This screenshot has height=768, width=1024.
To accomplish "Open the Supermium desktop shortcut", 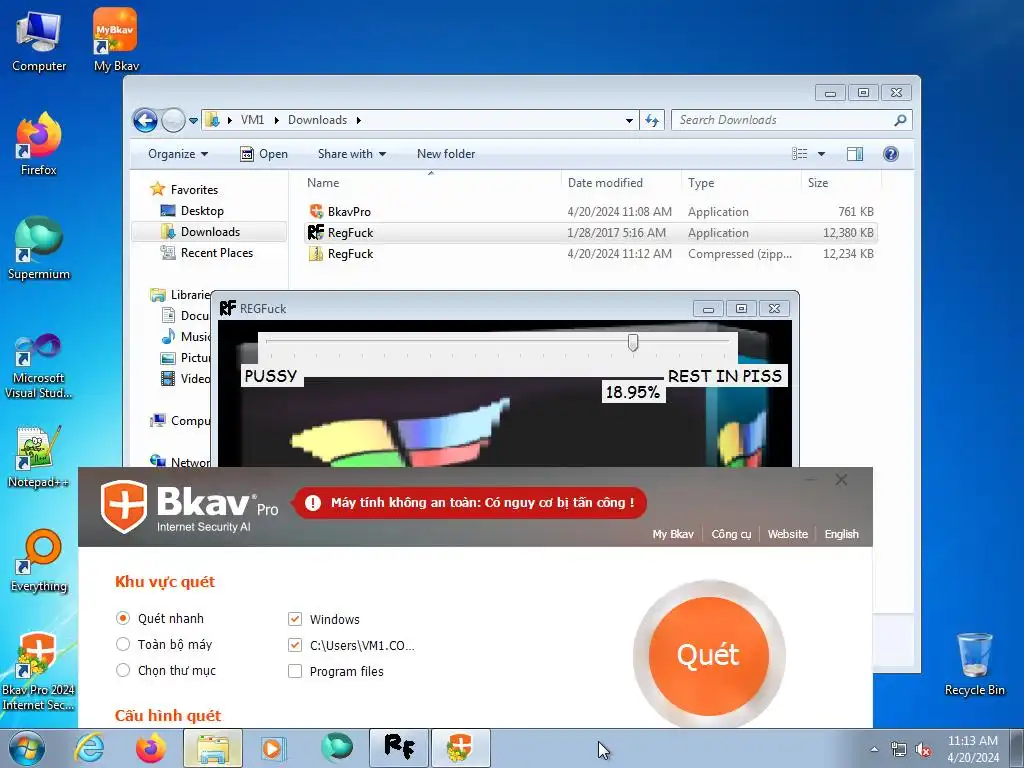I will (x=39, y=248).
